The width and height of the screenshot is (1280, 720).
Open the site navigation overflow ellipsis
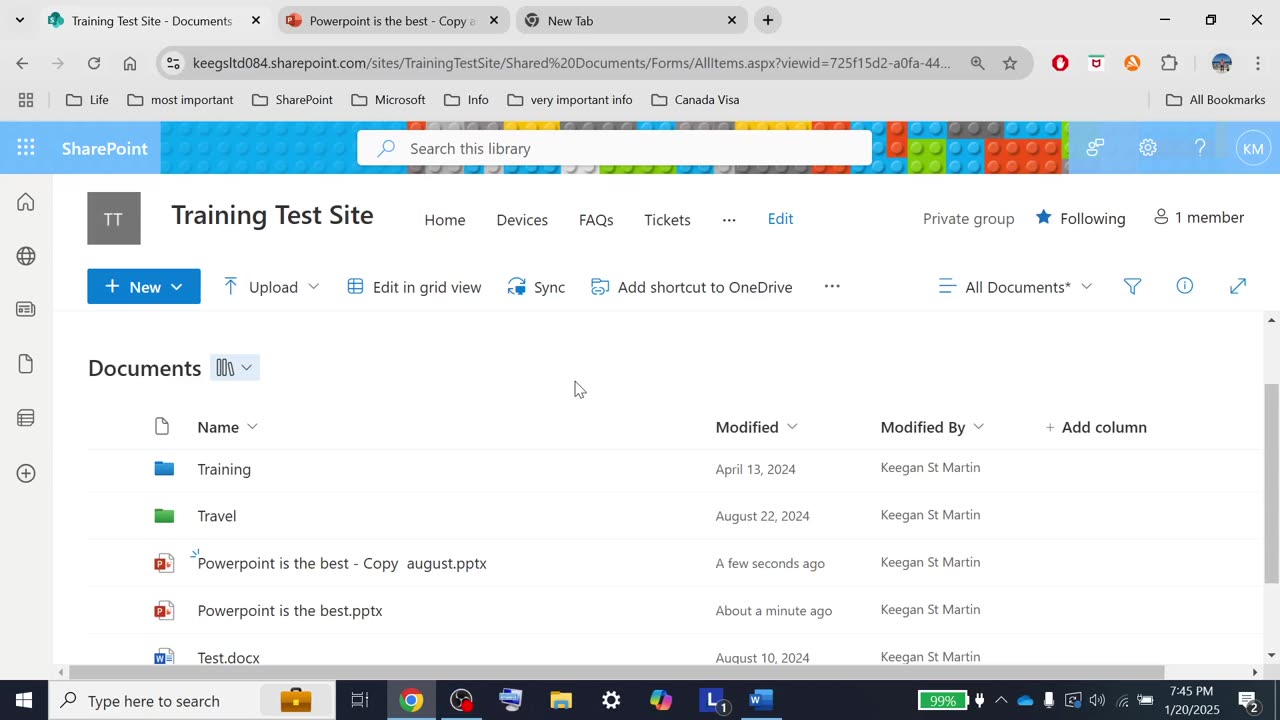pos(729,219)
